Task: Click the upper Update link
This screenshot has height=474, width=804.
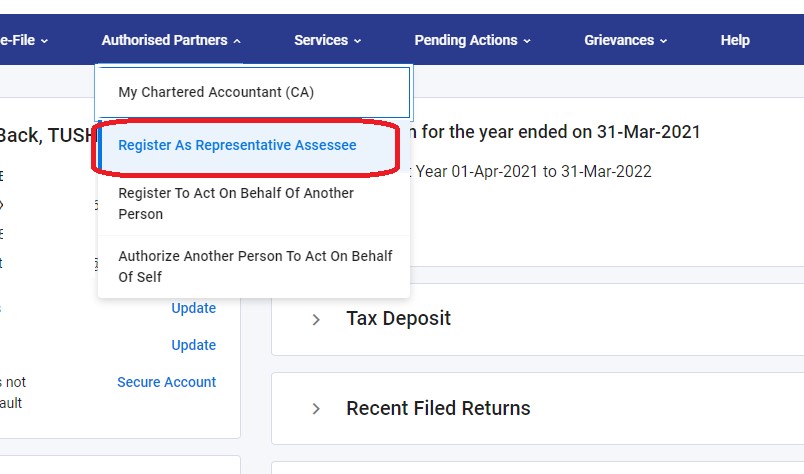Action: click(193, 308)
